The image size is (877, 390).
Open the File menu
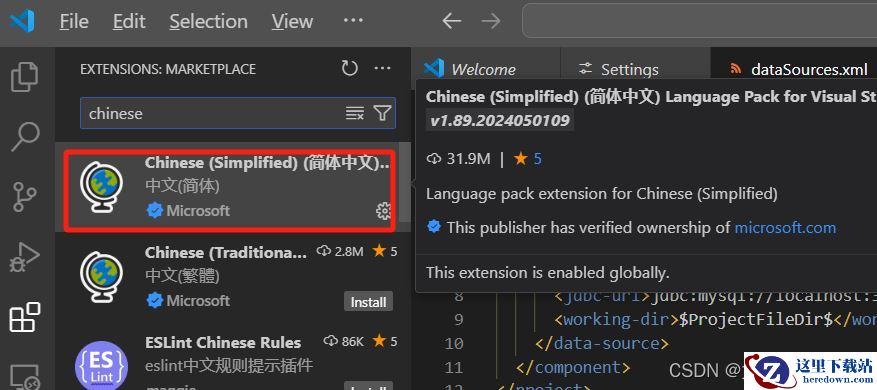(74, 22)
